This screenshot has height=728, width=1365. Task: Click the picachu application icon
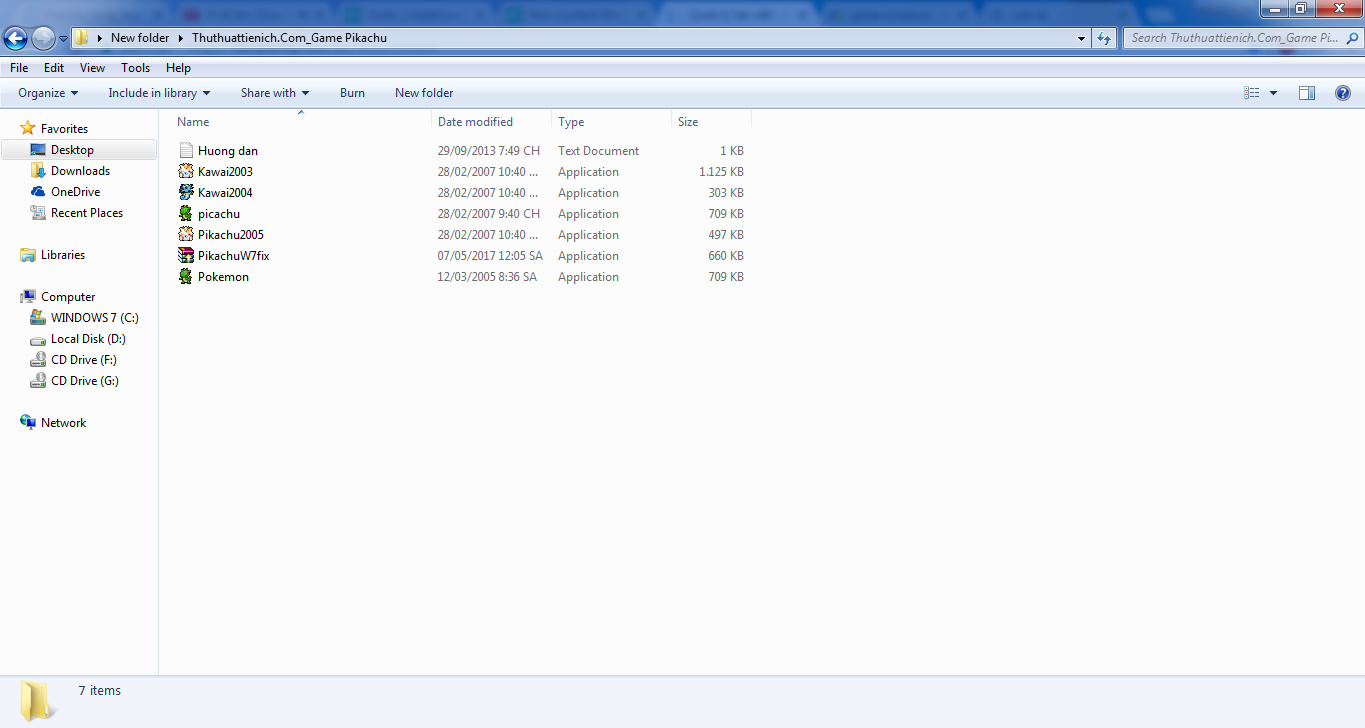(185, 214)
